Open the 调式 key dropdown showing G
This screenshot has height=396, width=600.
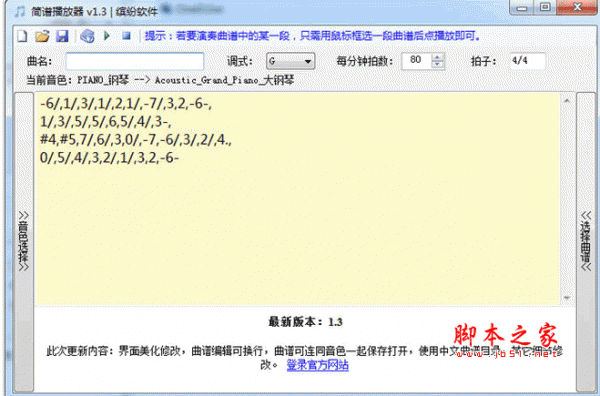(x=290, y=61)
